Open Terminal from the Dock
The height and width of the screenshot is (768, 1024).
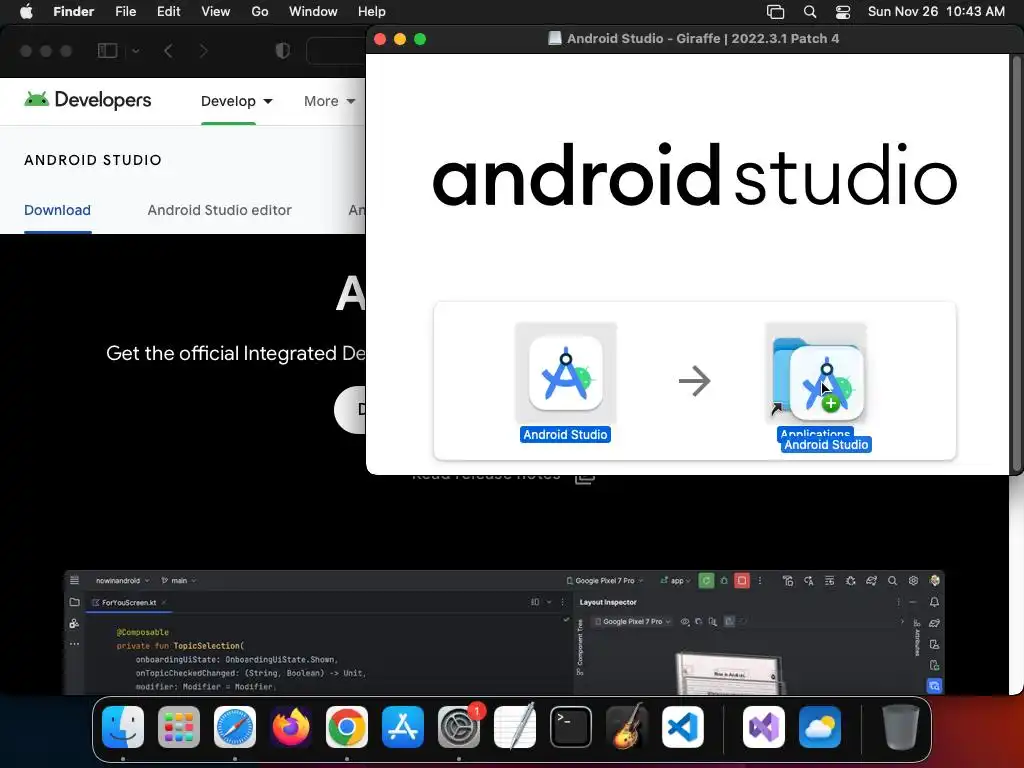point(571,727)
